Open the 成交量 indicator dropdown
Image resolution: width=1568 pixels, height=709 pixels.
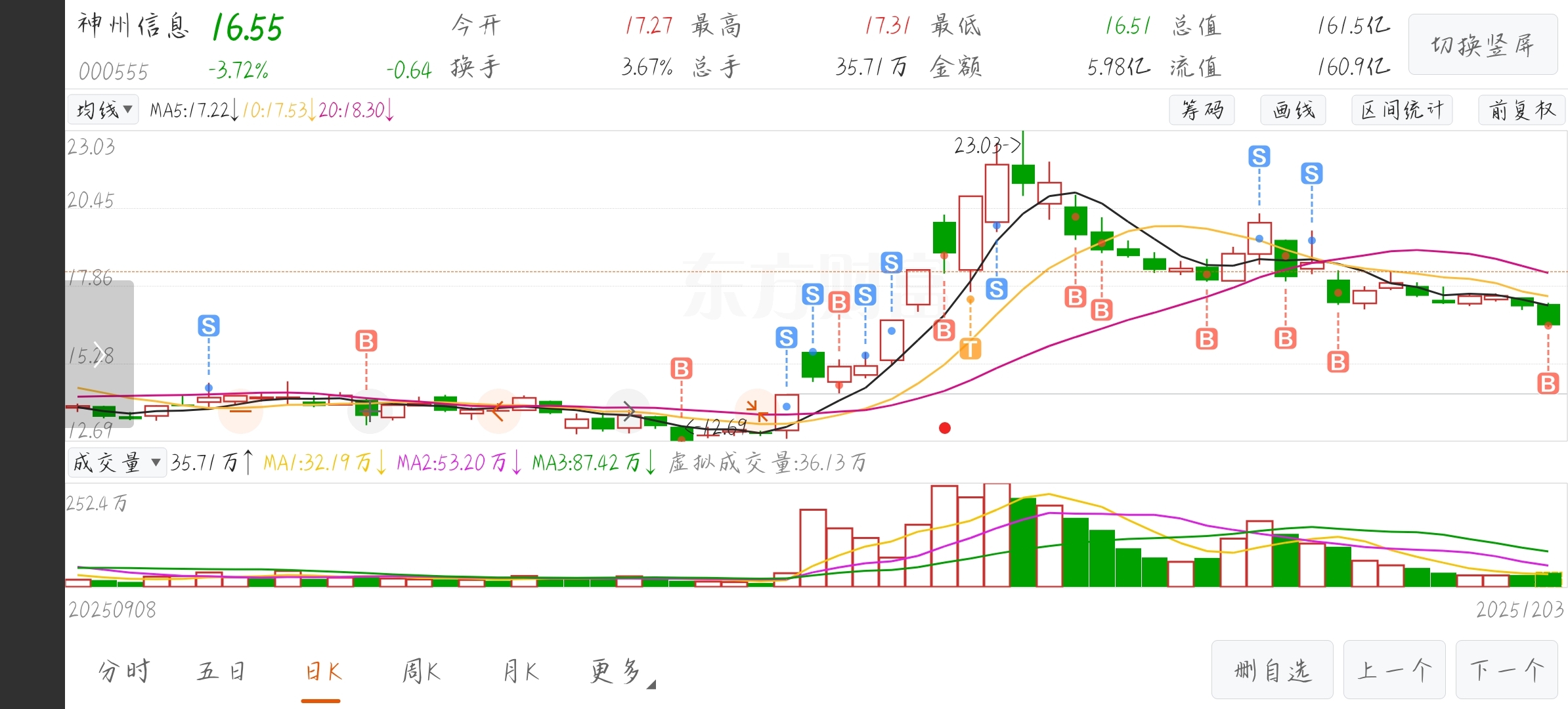116,463
